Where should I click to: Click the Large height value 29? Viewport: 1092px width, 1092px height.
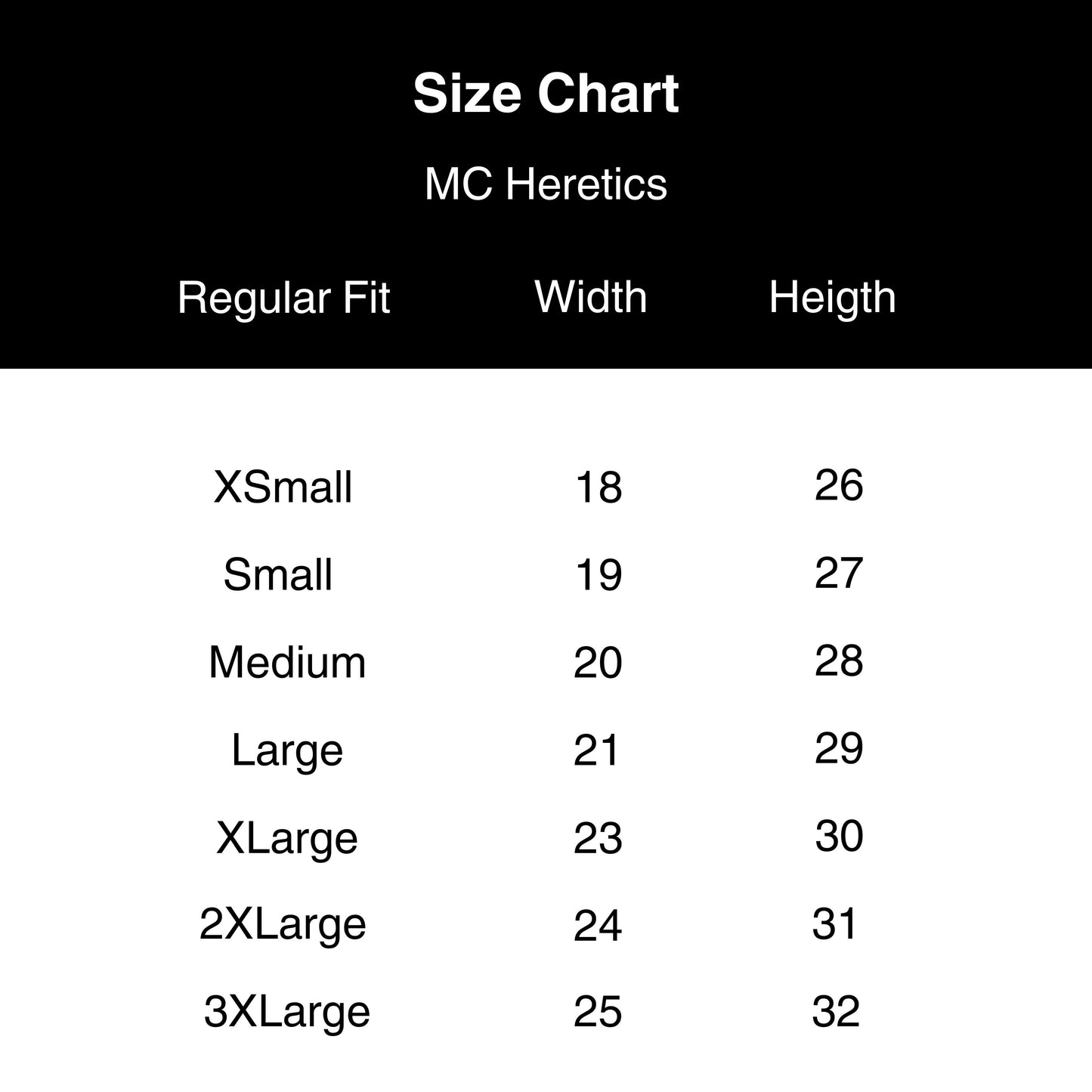(839, 749)
